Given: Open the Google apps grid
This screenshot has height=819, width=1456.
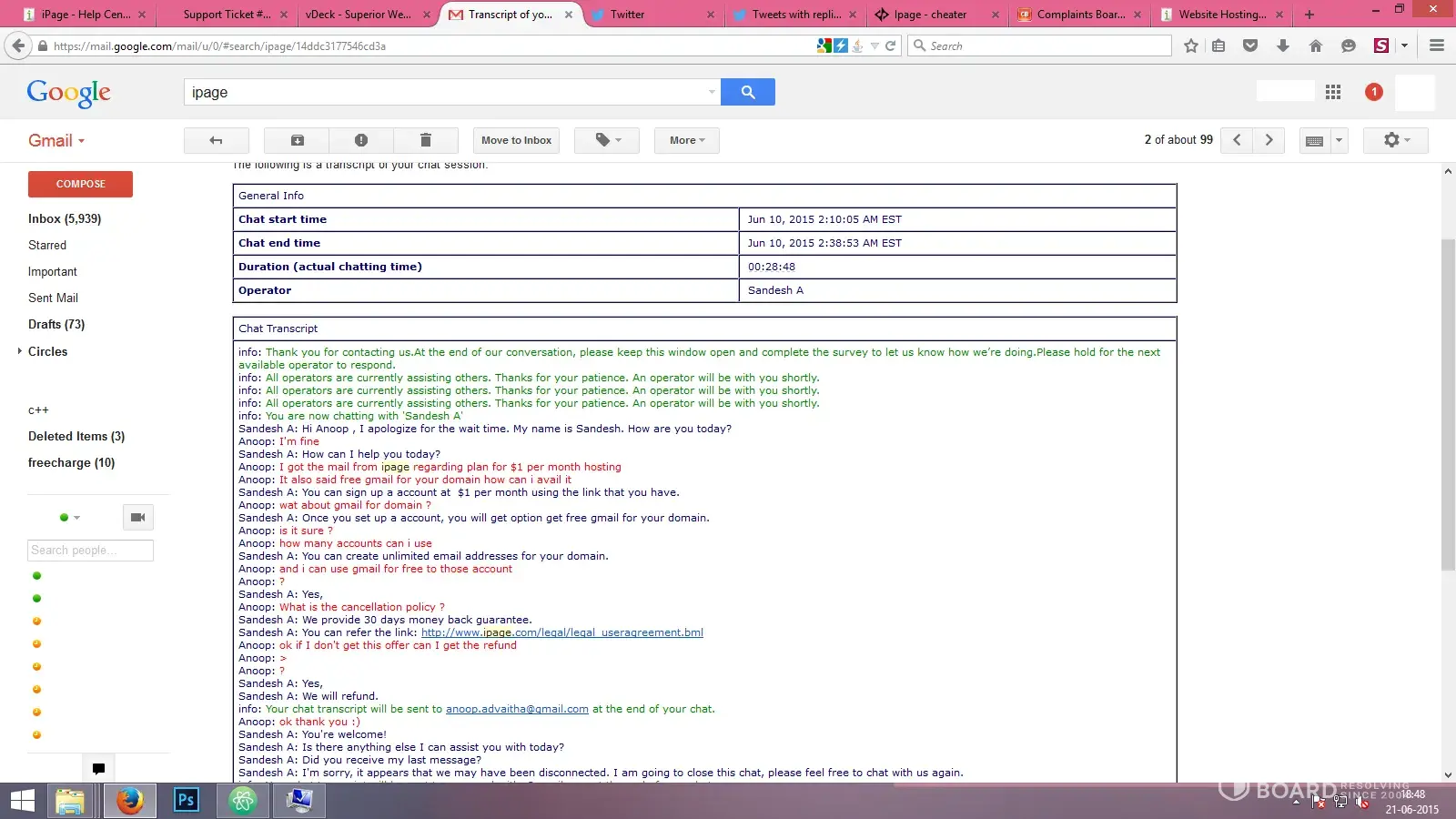Looking at the screenshot, I should [x=1333, y=92].
